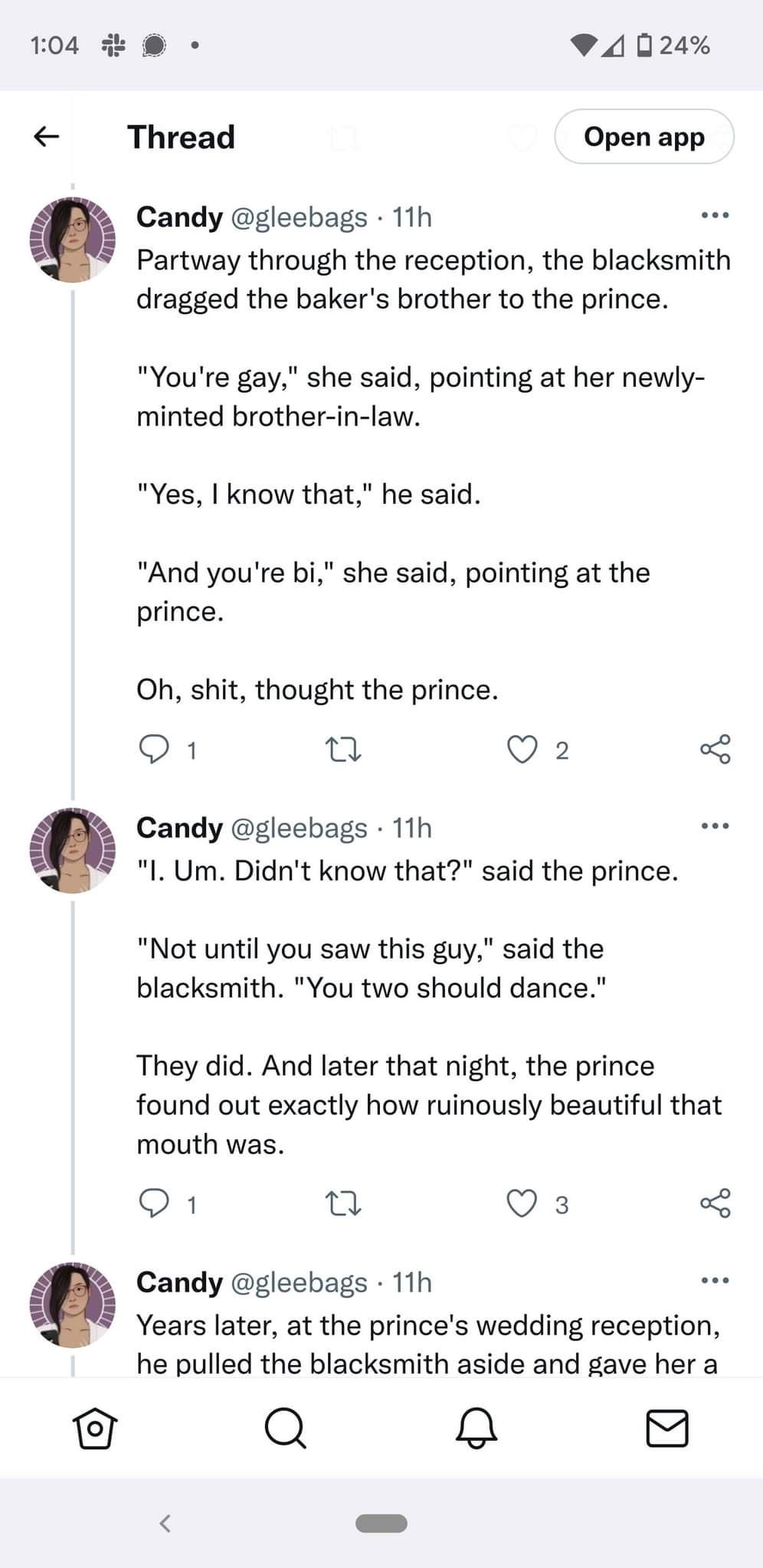Open the Notifications bell icon
The image size is (763, 1568).
(x=476, y=1429)
